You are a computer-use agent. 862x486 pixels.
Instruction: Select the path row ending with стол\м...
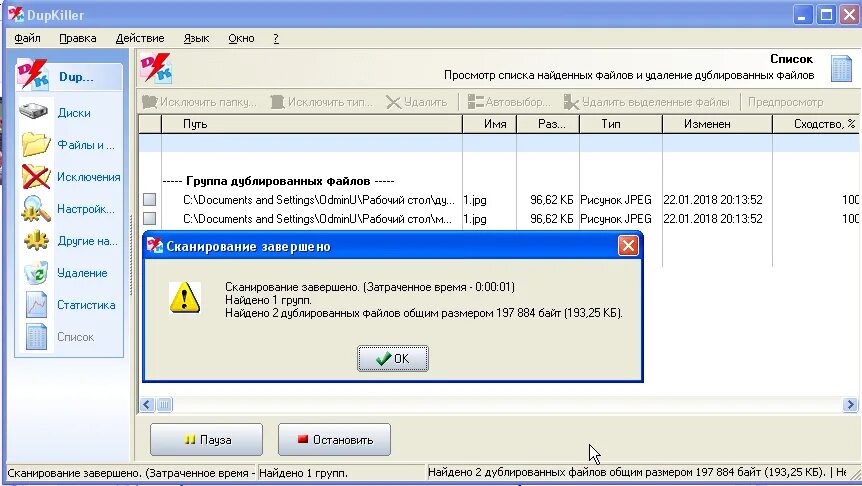click(318, 219)
